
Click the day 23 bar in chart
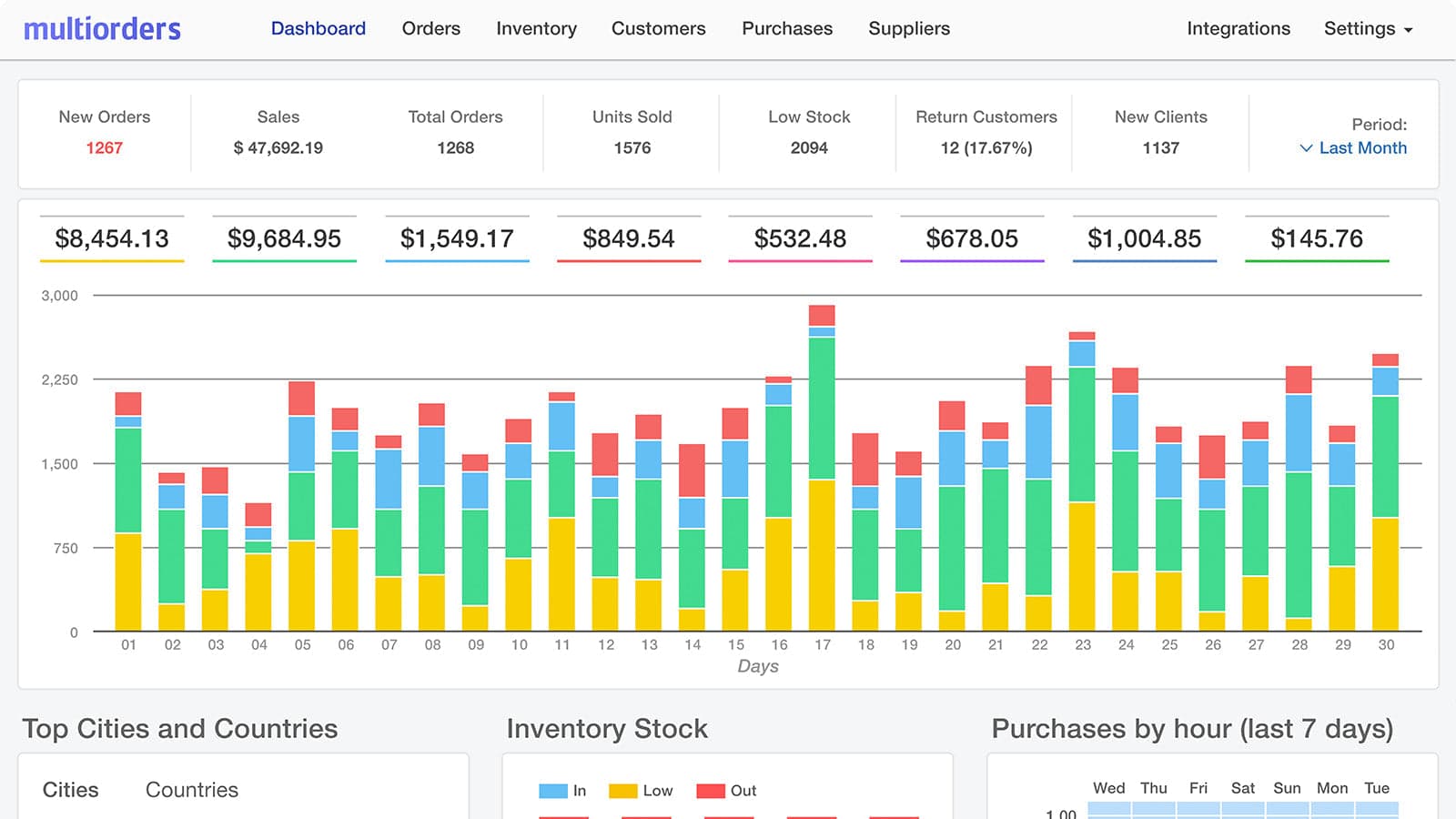click(x=1082, y=481)
